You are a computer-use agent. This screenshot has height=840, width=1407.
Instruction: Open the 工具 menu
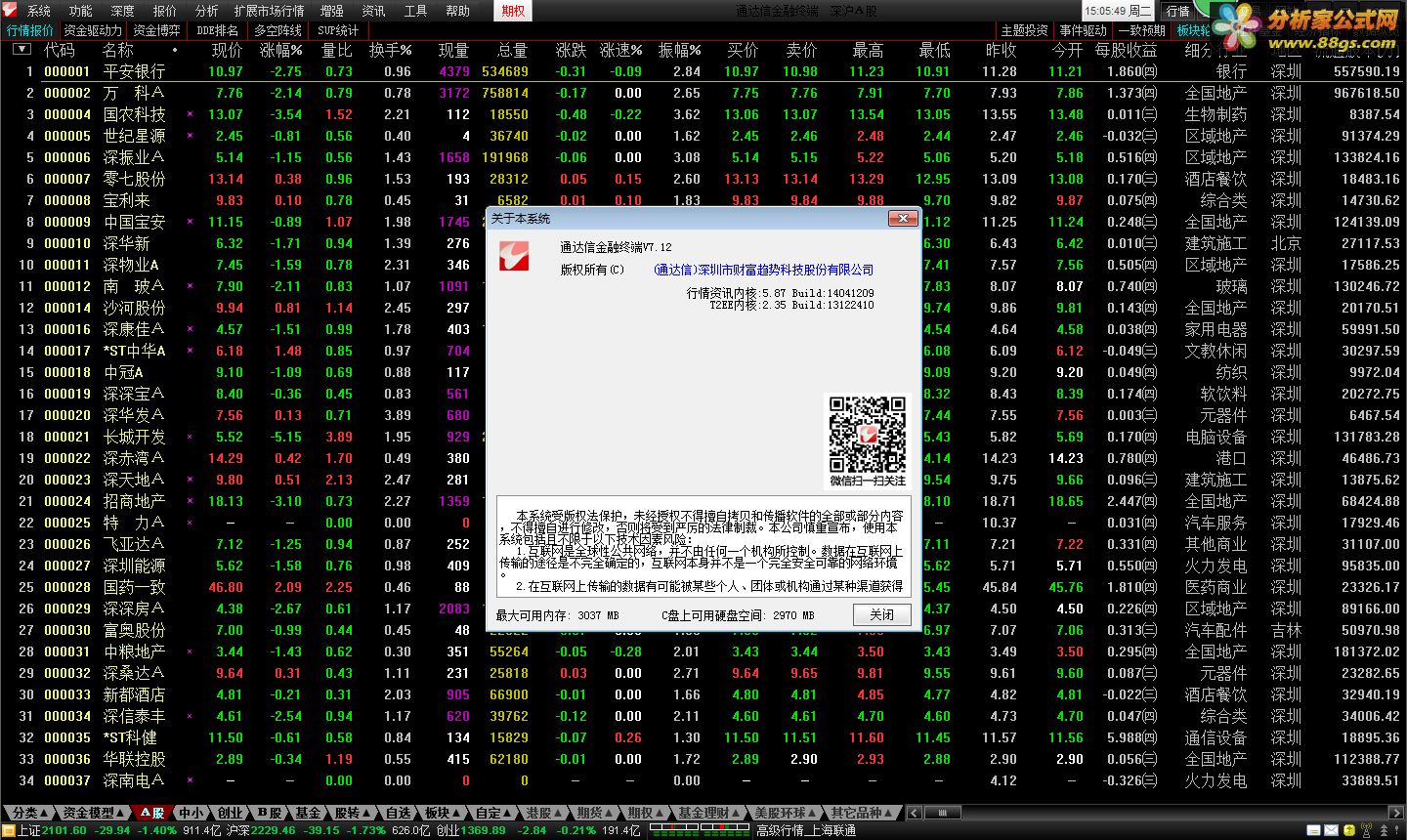(x=416, y=11)
